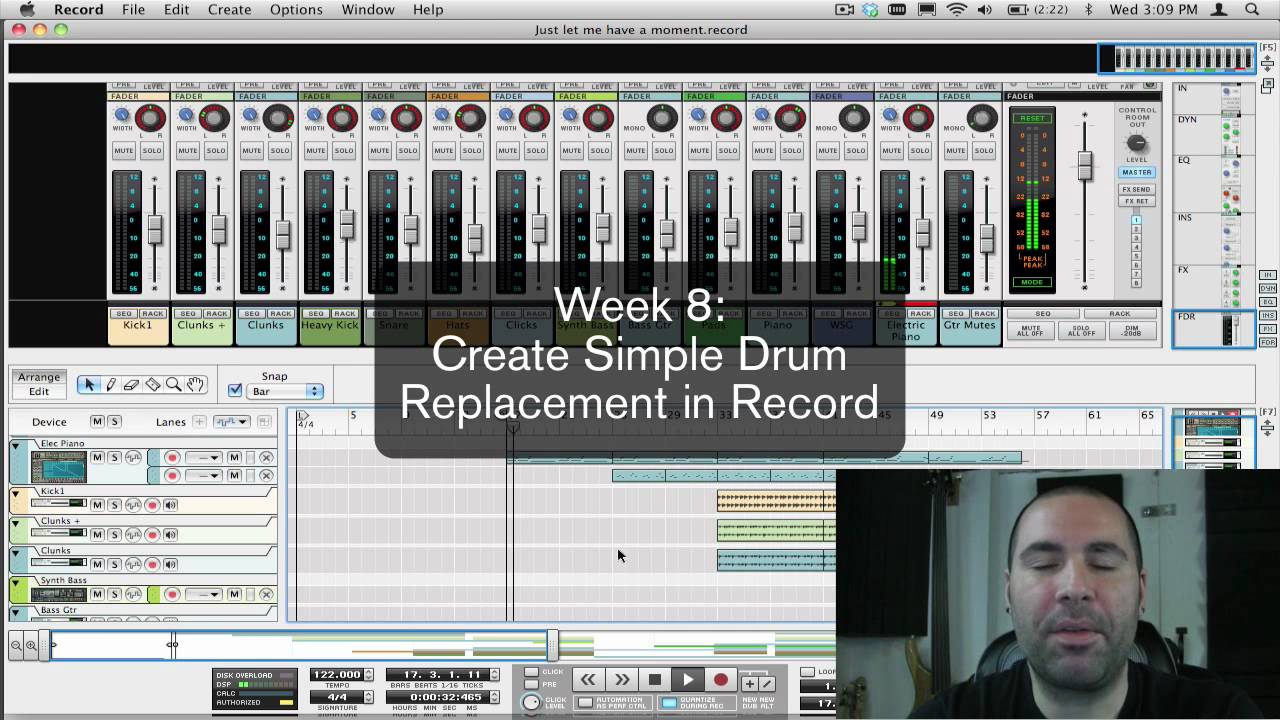Open the Snap value Bar dropdown
This screenshot has height=720, width=1280.
click(x=287, y=391)
